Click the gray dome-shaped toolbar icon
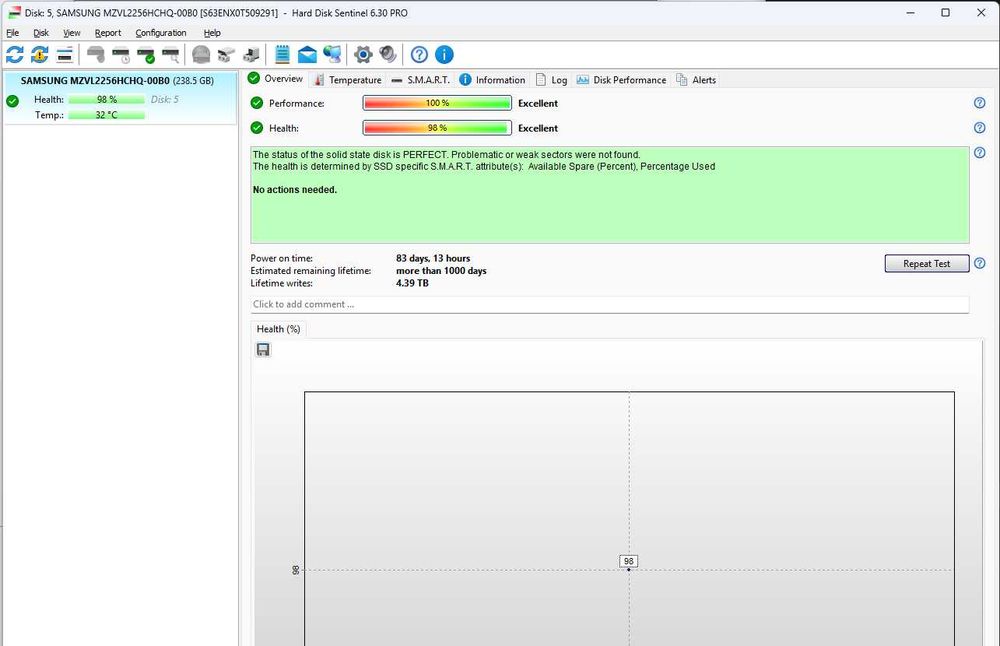 point(201,55)
